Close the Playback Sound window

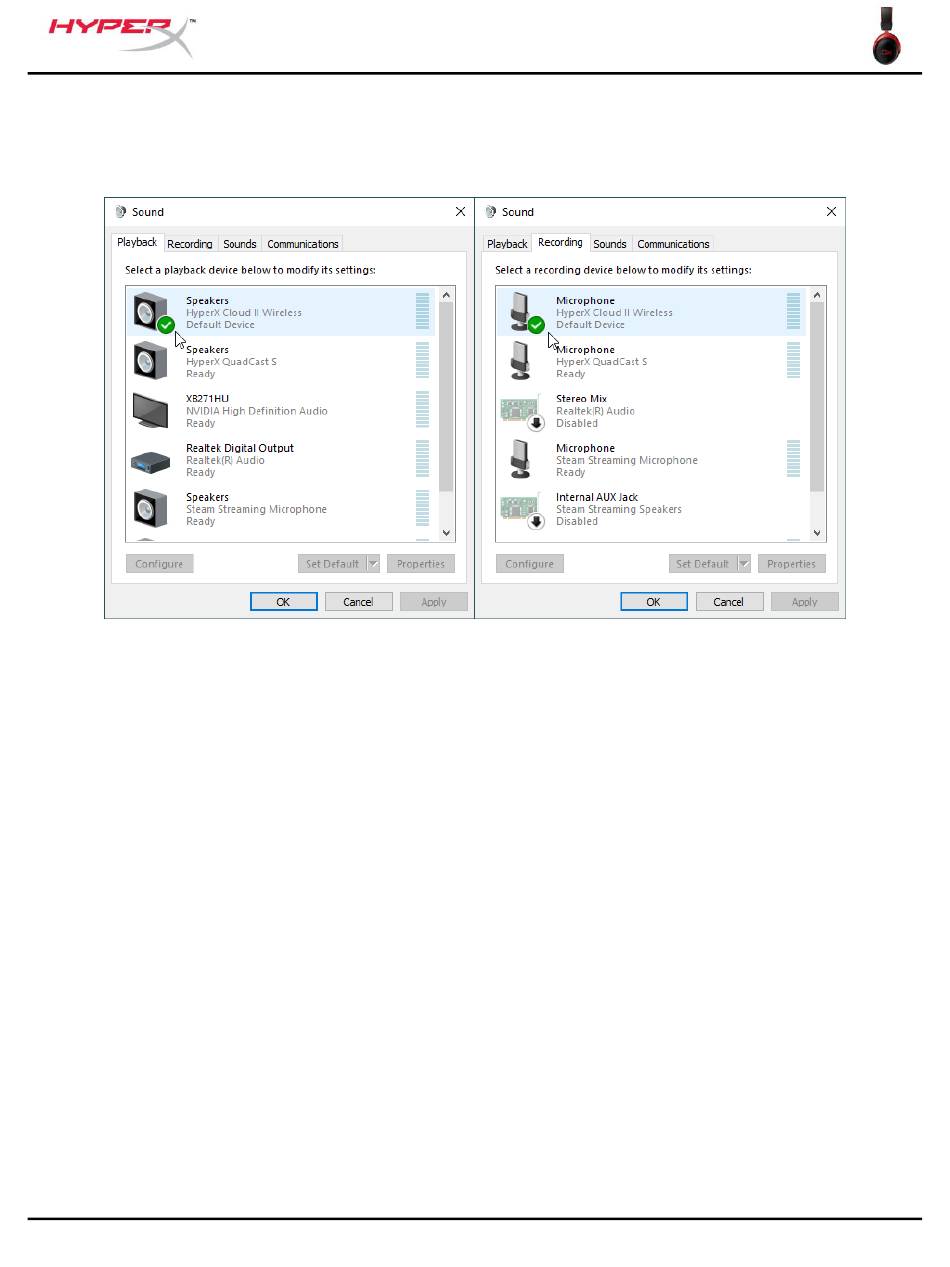[460, 212]
